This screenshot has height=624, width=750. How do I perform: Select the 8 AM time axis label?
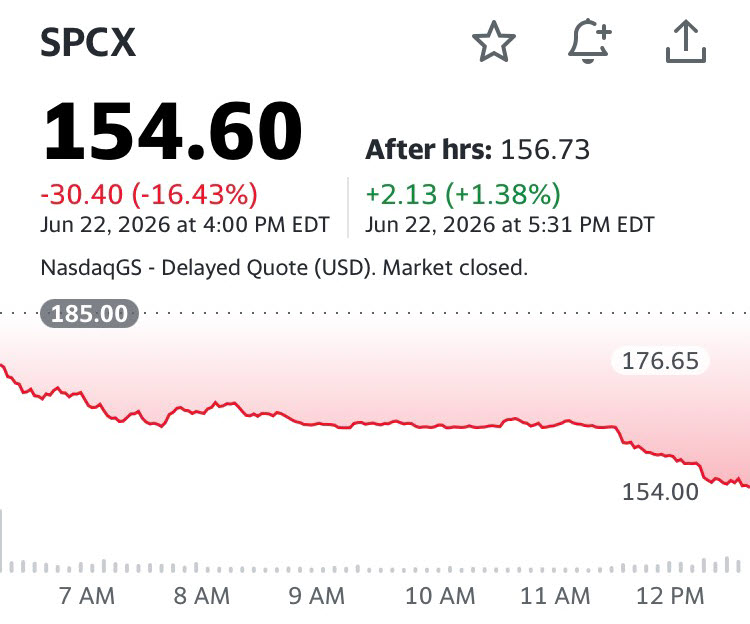pyautogui.click(x=201, y=596)
